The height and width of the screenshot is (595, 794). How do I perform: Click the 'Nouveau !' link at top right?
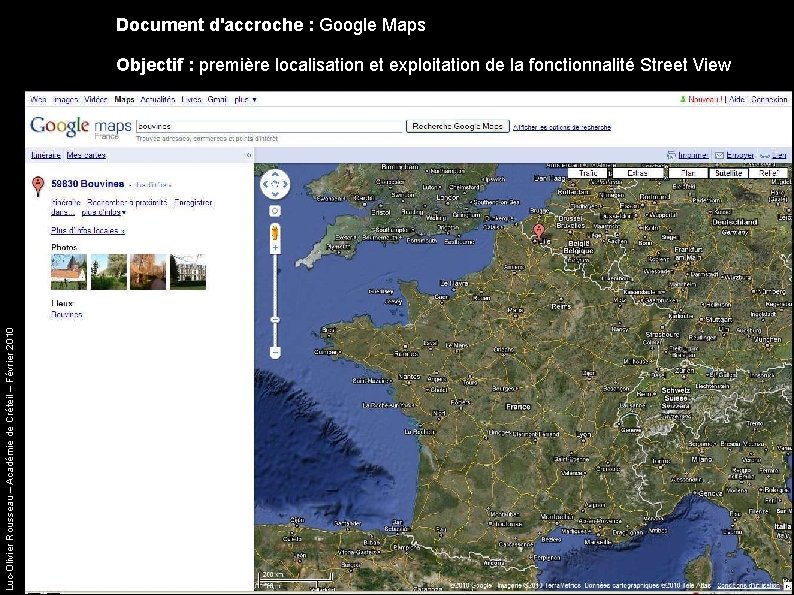point(704,99)
